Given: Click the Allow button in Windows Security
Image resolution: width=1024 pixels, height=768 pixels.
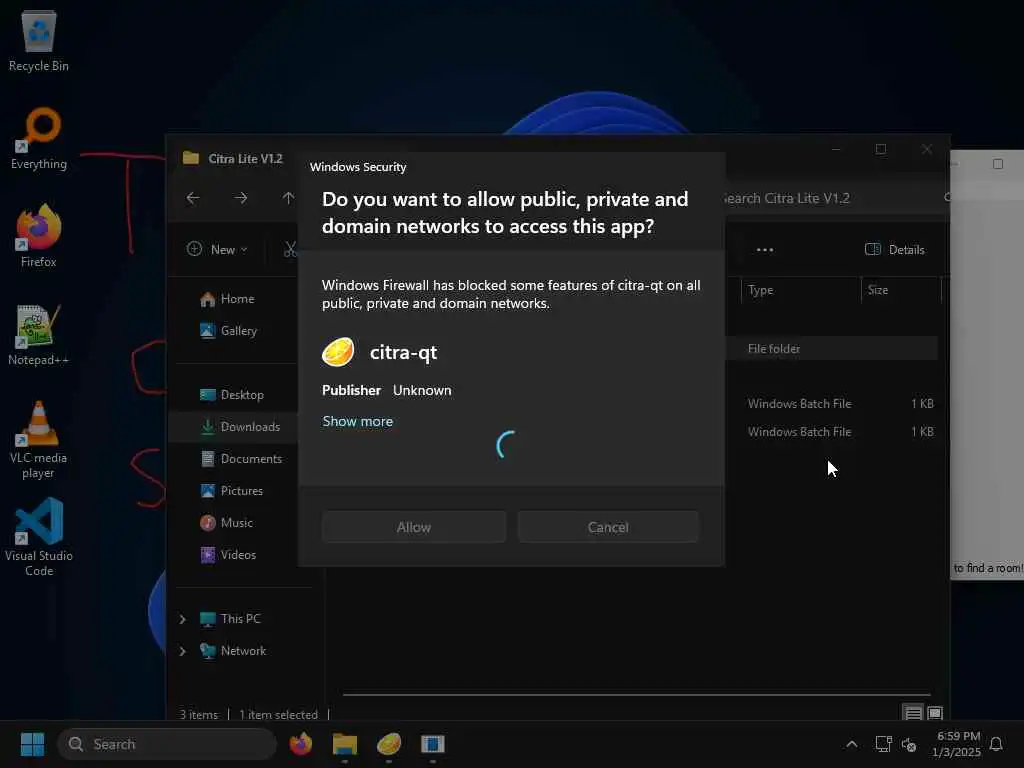Looking at the screenshot, I should [x=414, y=527].
